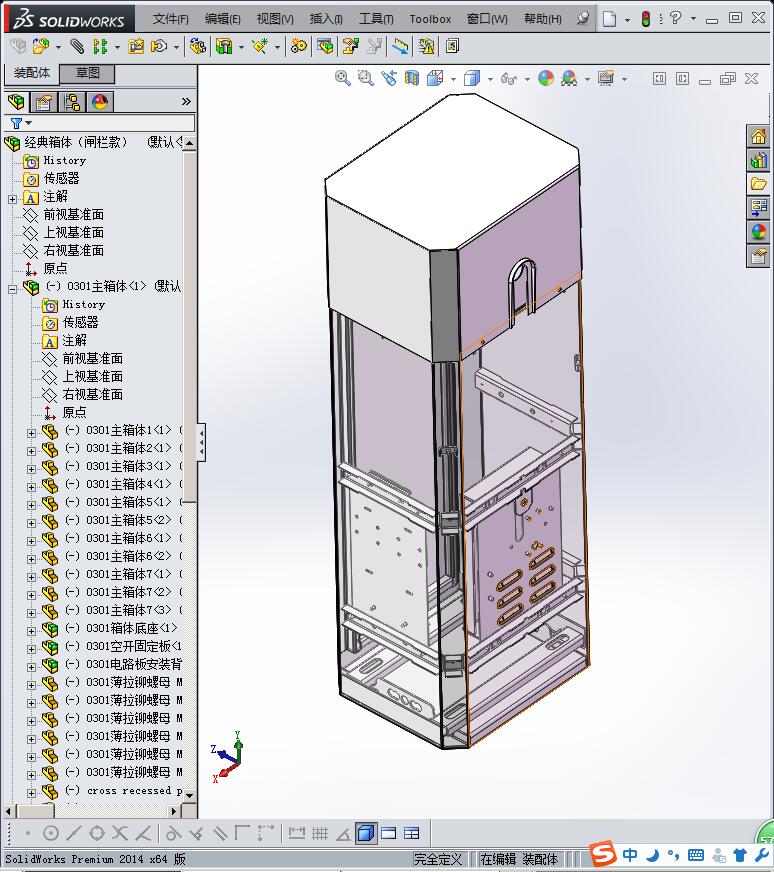774x872 pixels.
Task: Click the Edit Appearance color ball icon
Action: [x=545, y=78]
